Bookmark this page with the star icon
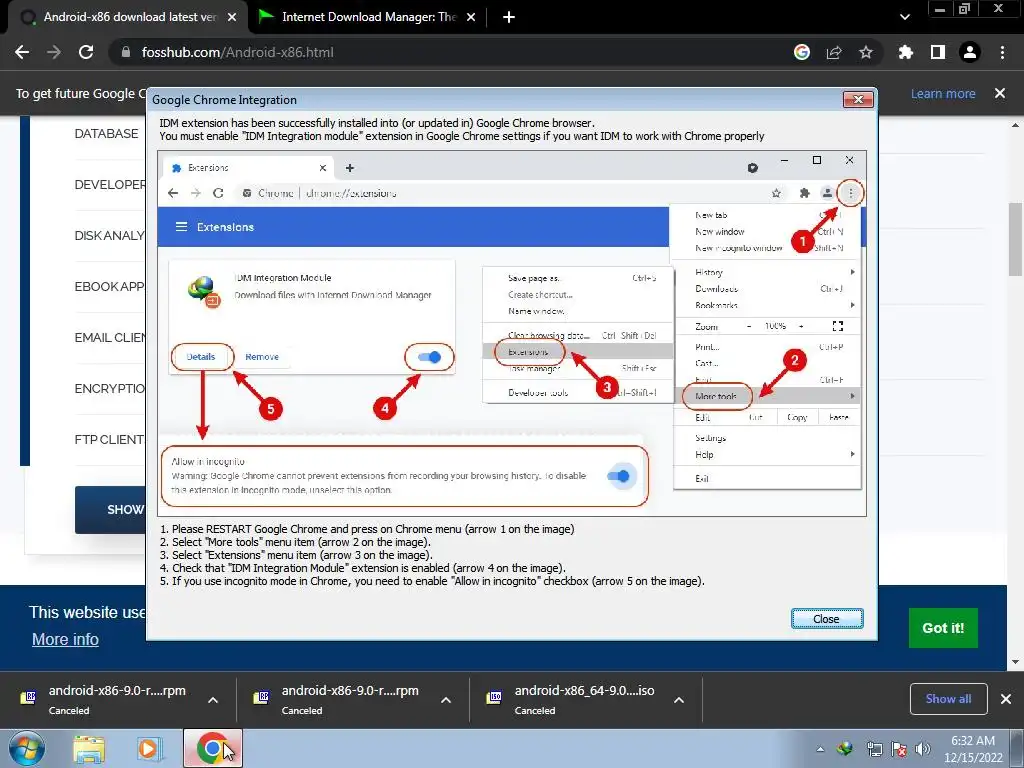The width and height of the screenshot is (1024, 768). tap(866, 52)
